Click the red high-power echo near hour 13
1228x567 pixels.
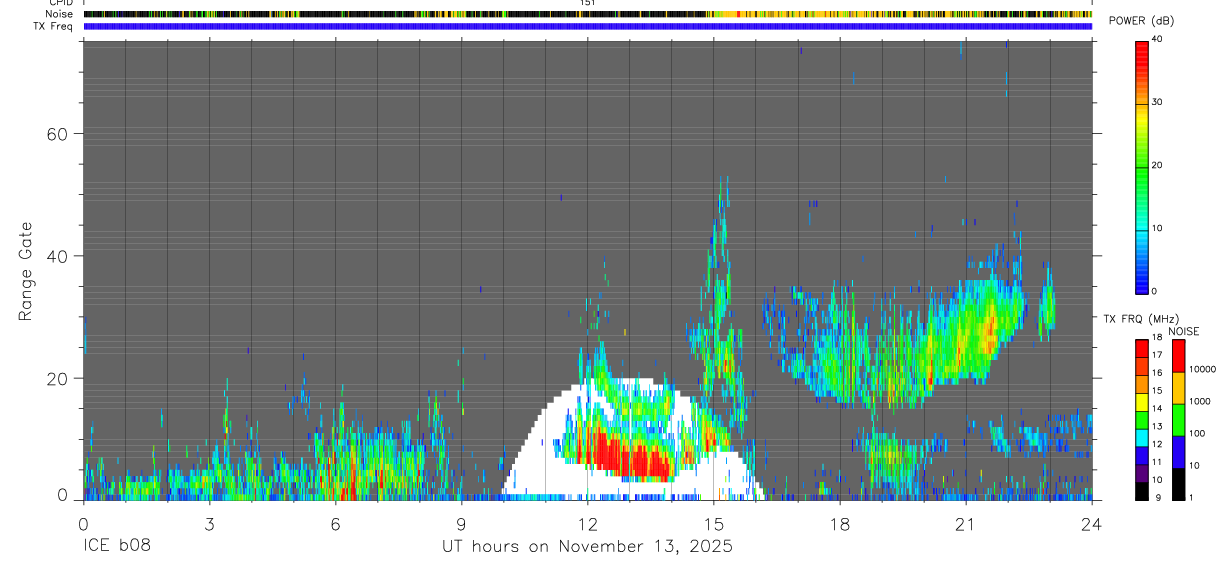tap(628, 456)
